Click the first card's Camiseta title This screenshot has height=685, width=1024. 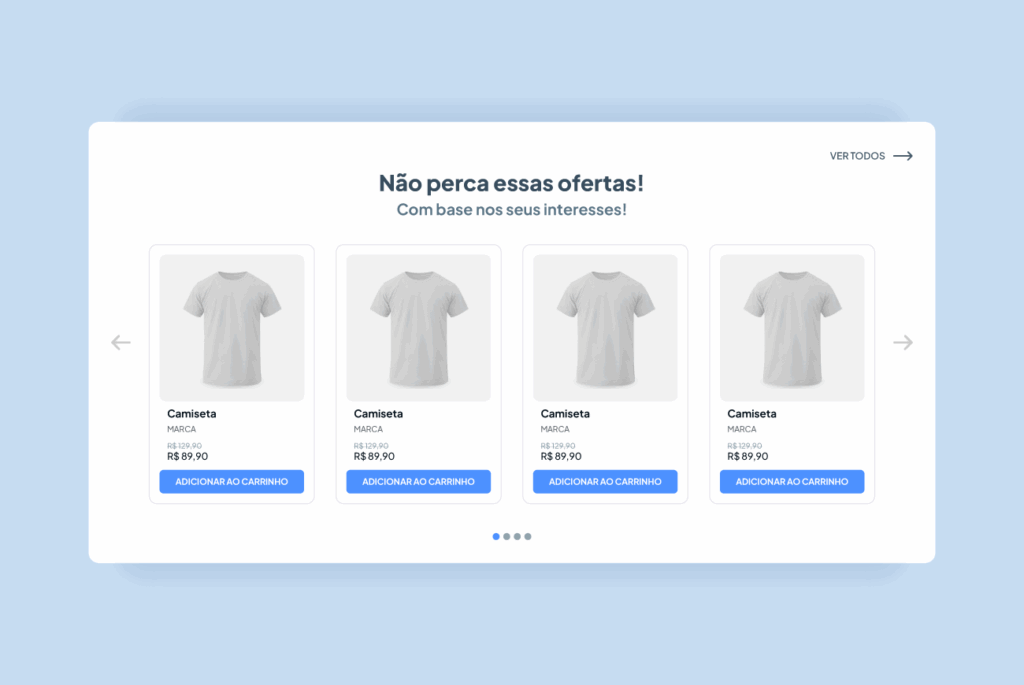coord(191,414)
